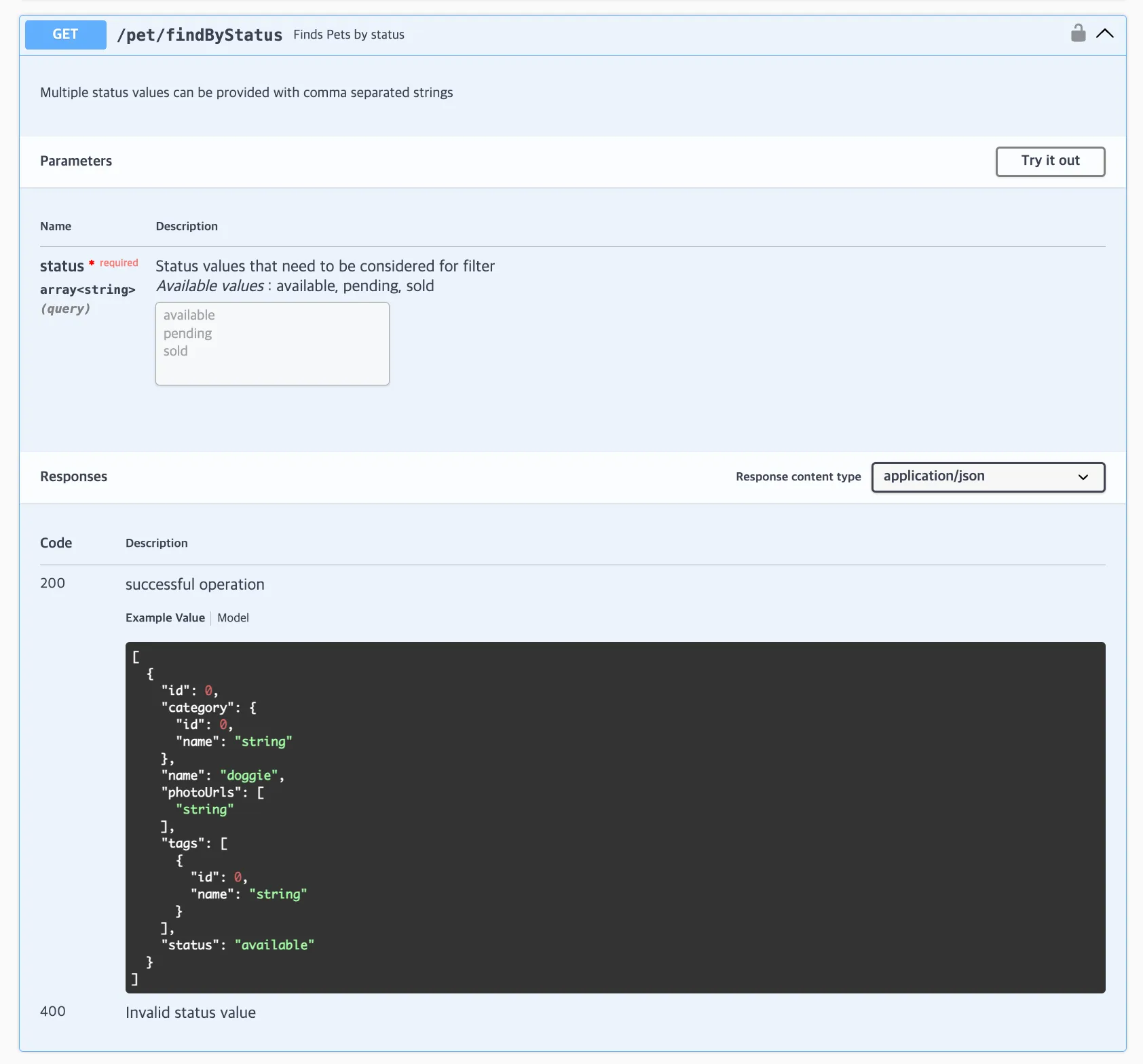The image size is (1143, 1064).
Task: Click the 'Parameters' section heading
Action: 76,161
